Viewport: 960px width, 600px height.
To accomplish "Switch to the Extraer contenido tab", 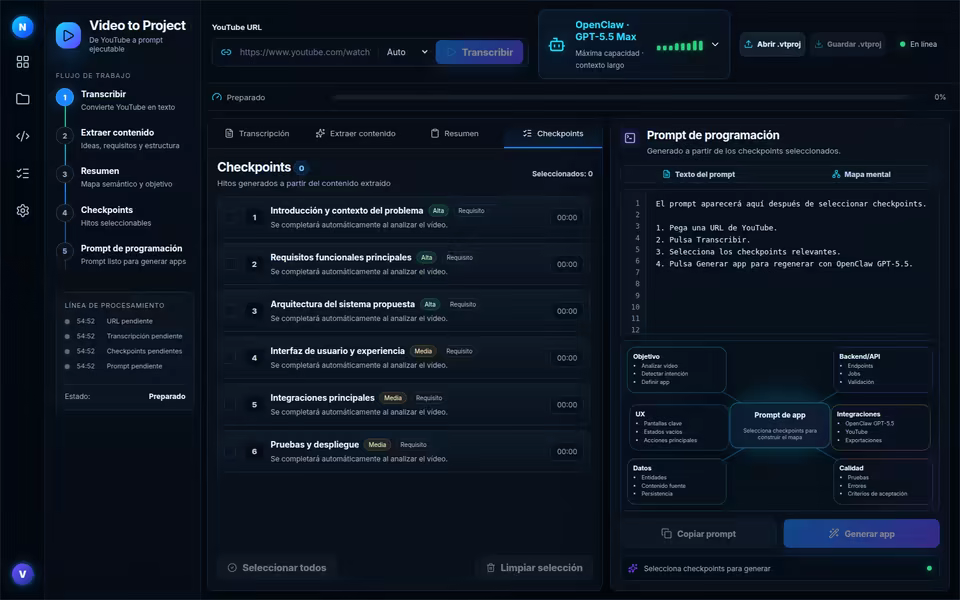I will [356, 133].
